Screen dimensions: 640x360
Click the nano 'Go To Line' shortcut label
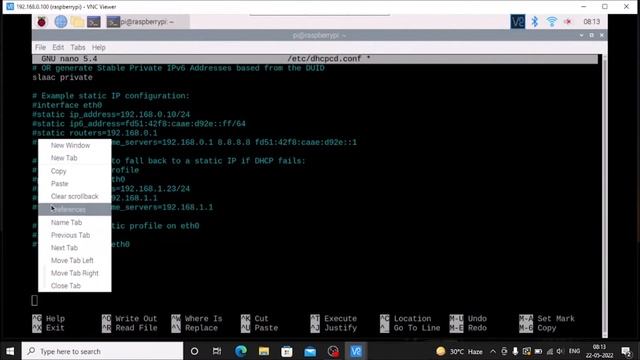pos(417,328)
